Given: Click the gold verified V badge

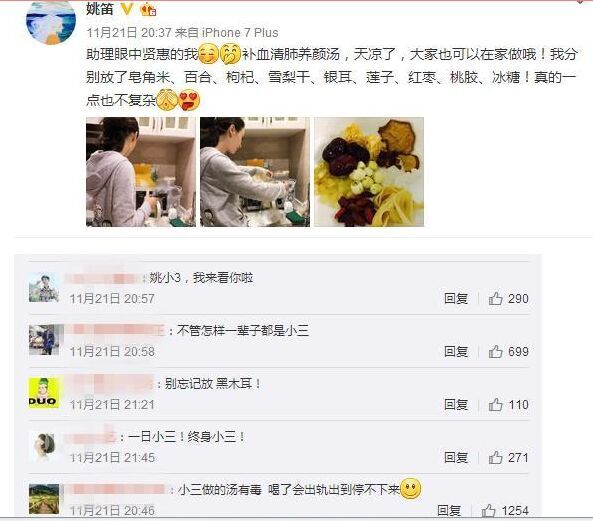Looking at the screenshot, I should pyautogui.click(x=127, y=9).
